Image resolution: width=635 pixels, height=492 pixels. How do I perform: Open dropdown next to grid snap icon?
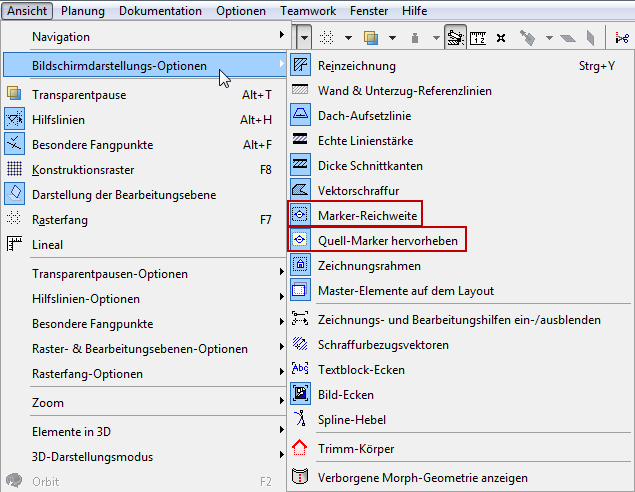[348, 38]
